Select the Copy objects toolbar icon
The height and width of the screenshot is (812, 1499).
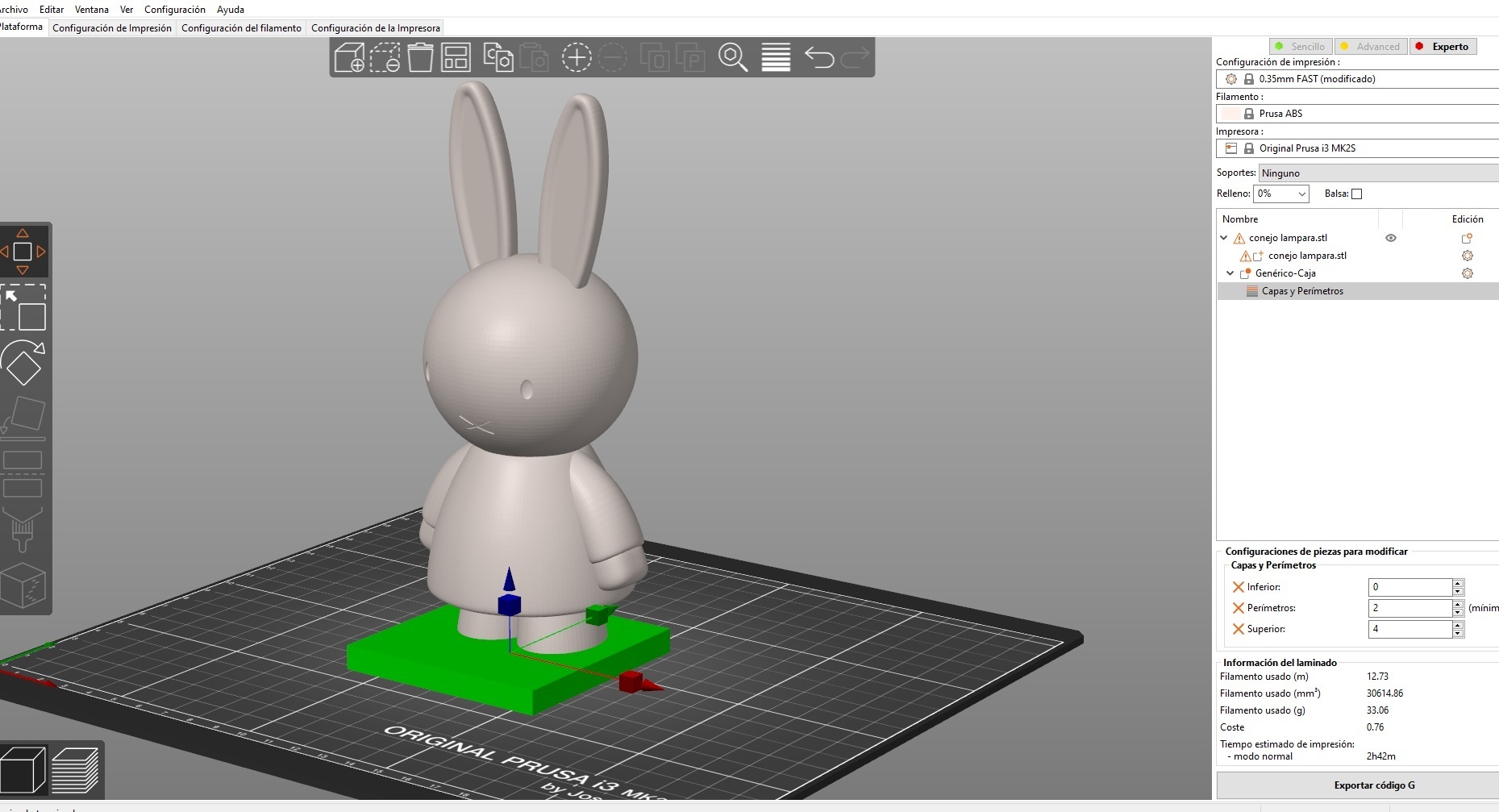click(x=498, y=57)
